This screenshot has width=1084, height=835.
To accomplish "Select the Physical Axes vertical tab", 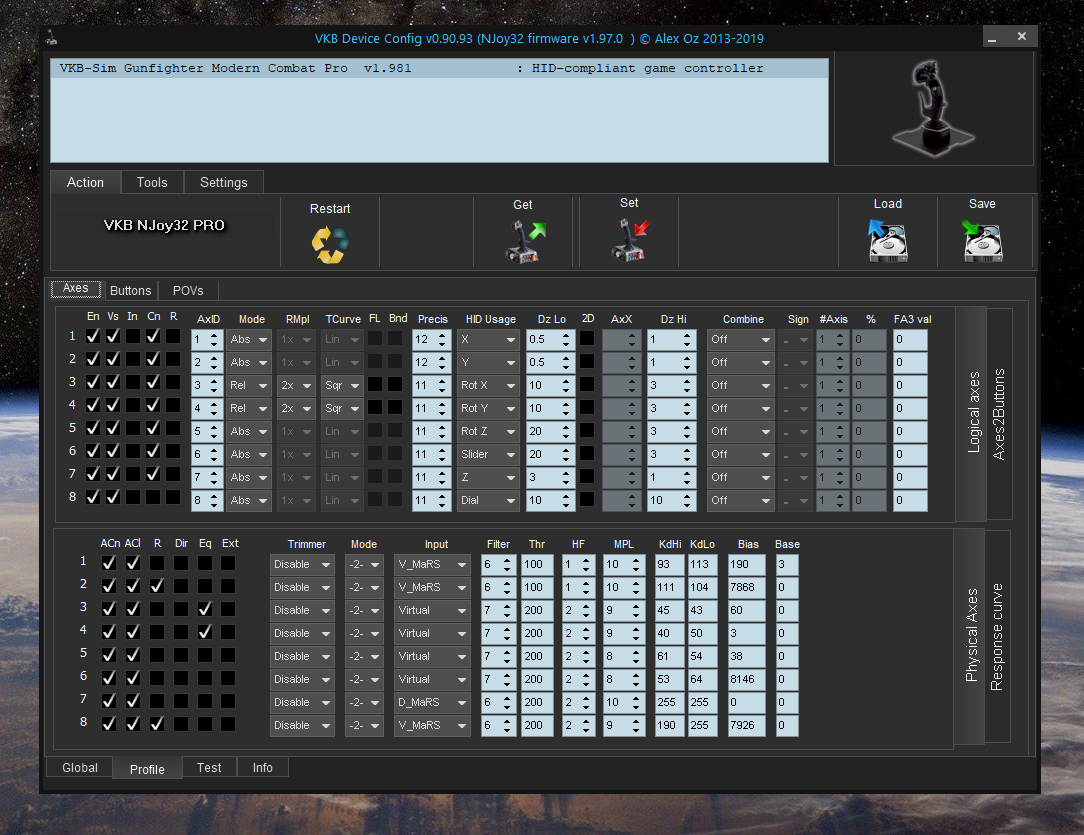I will point(971,635).
